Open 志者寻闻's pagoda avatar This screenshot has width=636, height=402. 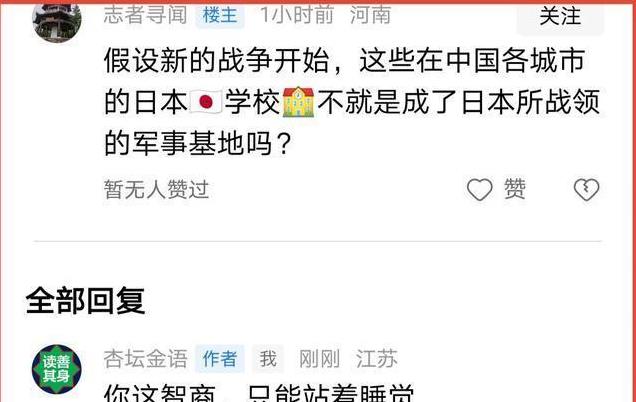[57, 20]
